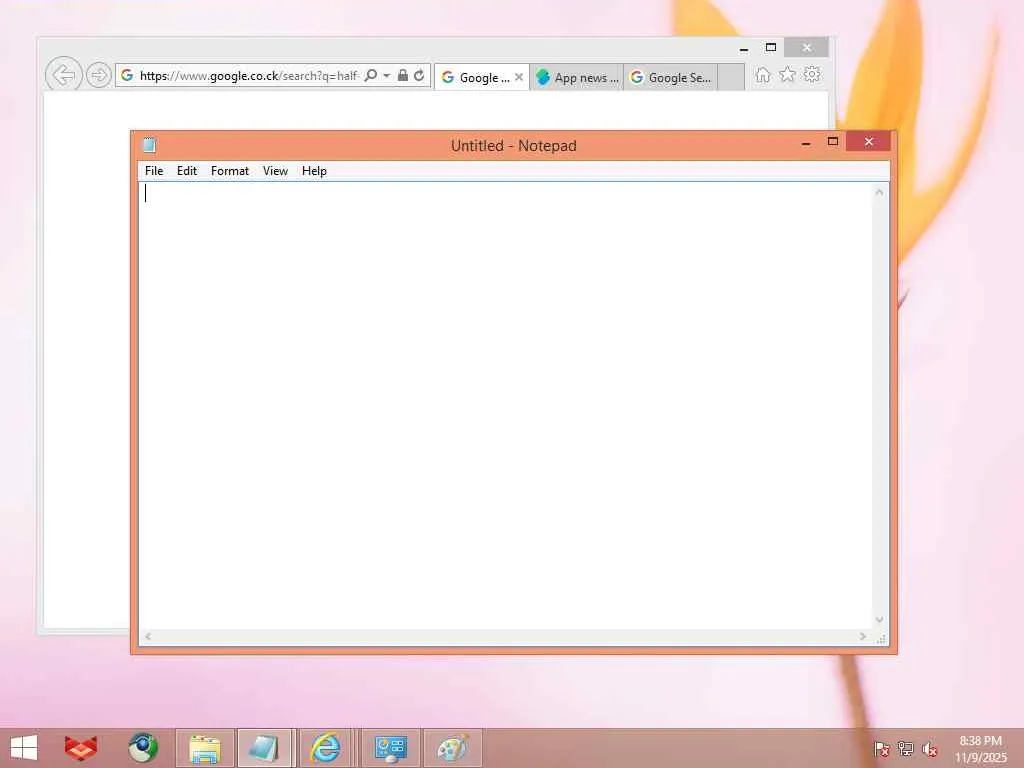
Task: Switch to the Google Se... tab
Action: pos(671,78)
